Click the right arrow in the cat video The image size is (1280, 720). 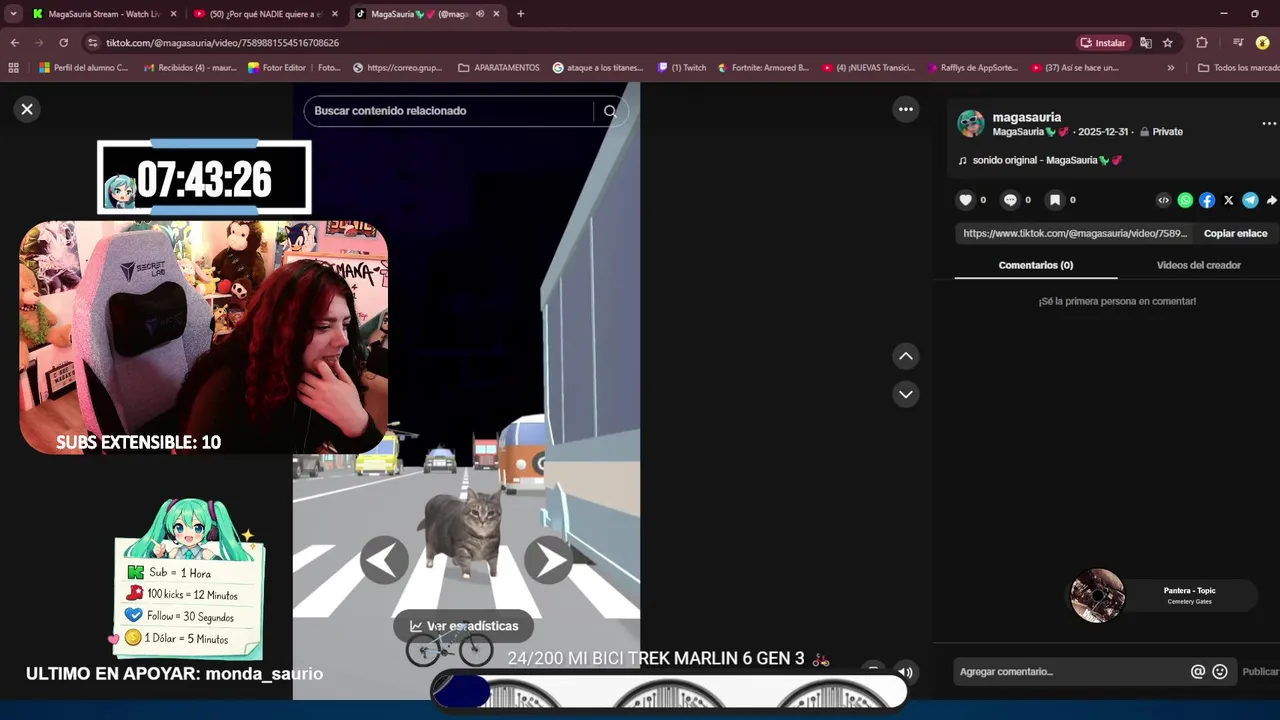coord(548,560)
